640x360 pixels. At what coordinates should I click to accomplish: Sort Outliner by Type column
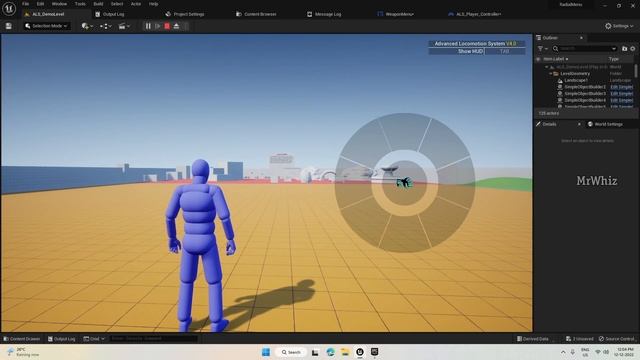click(x=613, y=59)
